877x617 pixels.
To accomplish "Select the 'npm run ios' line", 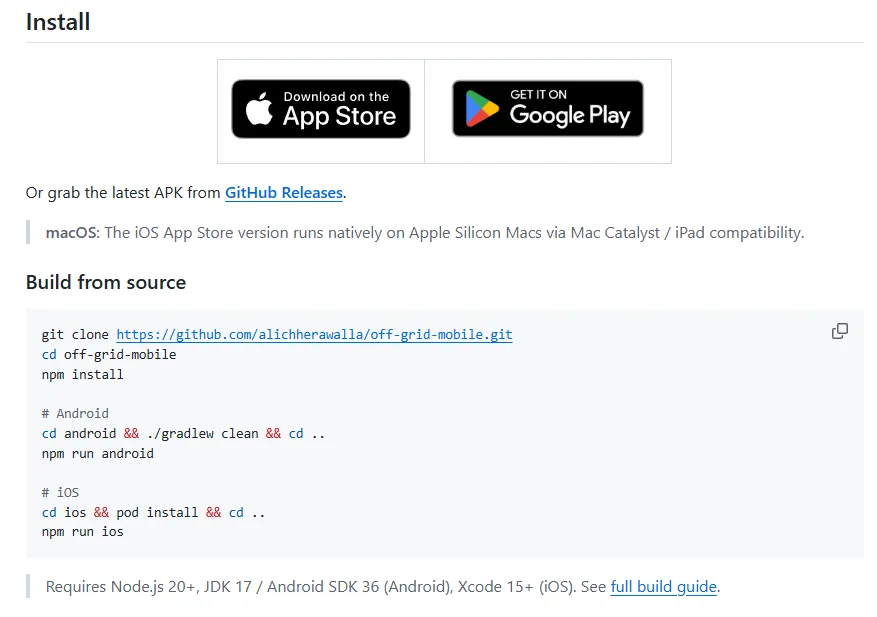I will point(82,531).
